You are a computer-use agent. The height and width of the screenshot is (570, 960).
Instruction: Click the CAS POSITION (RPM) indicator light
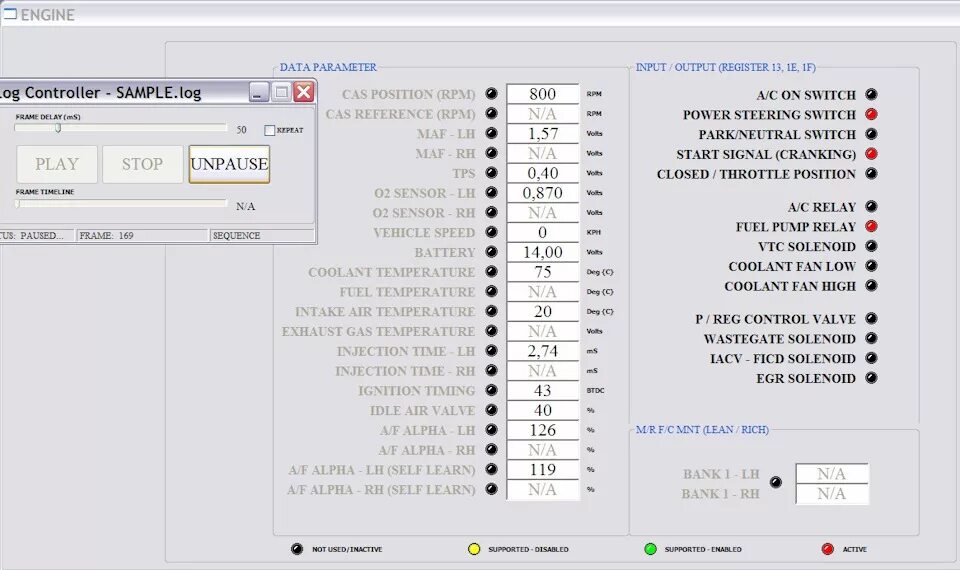[492, 94]
